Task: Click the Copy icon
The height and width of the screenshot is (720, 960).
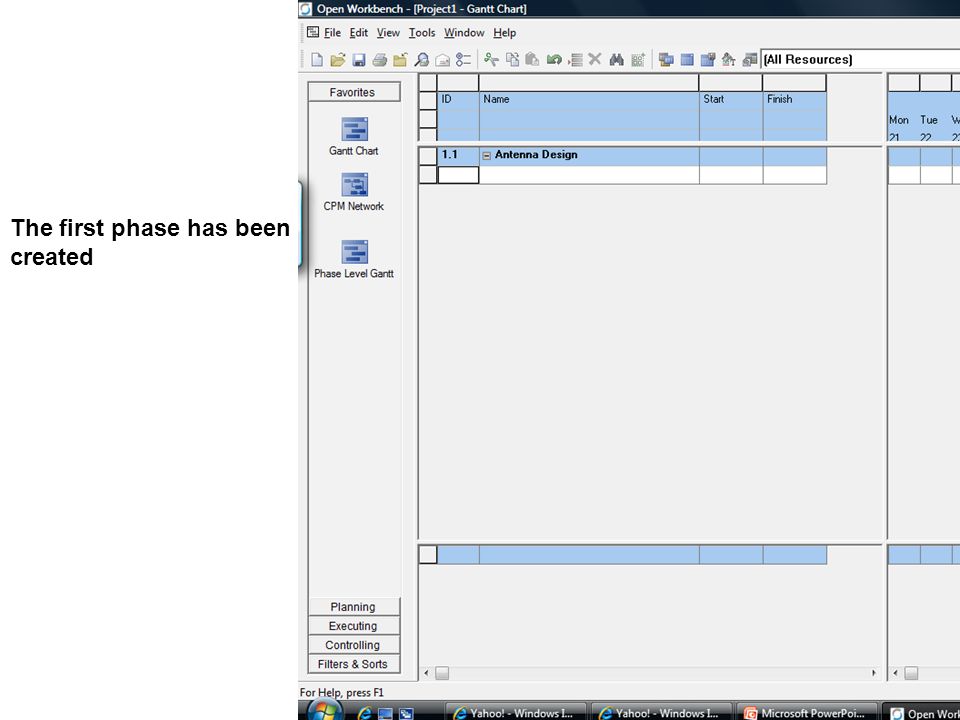Action: click(x=512, y=59)
